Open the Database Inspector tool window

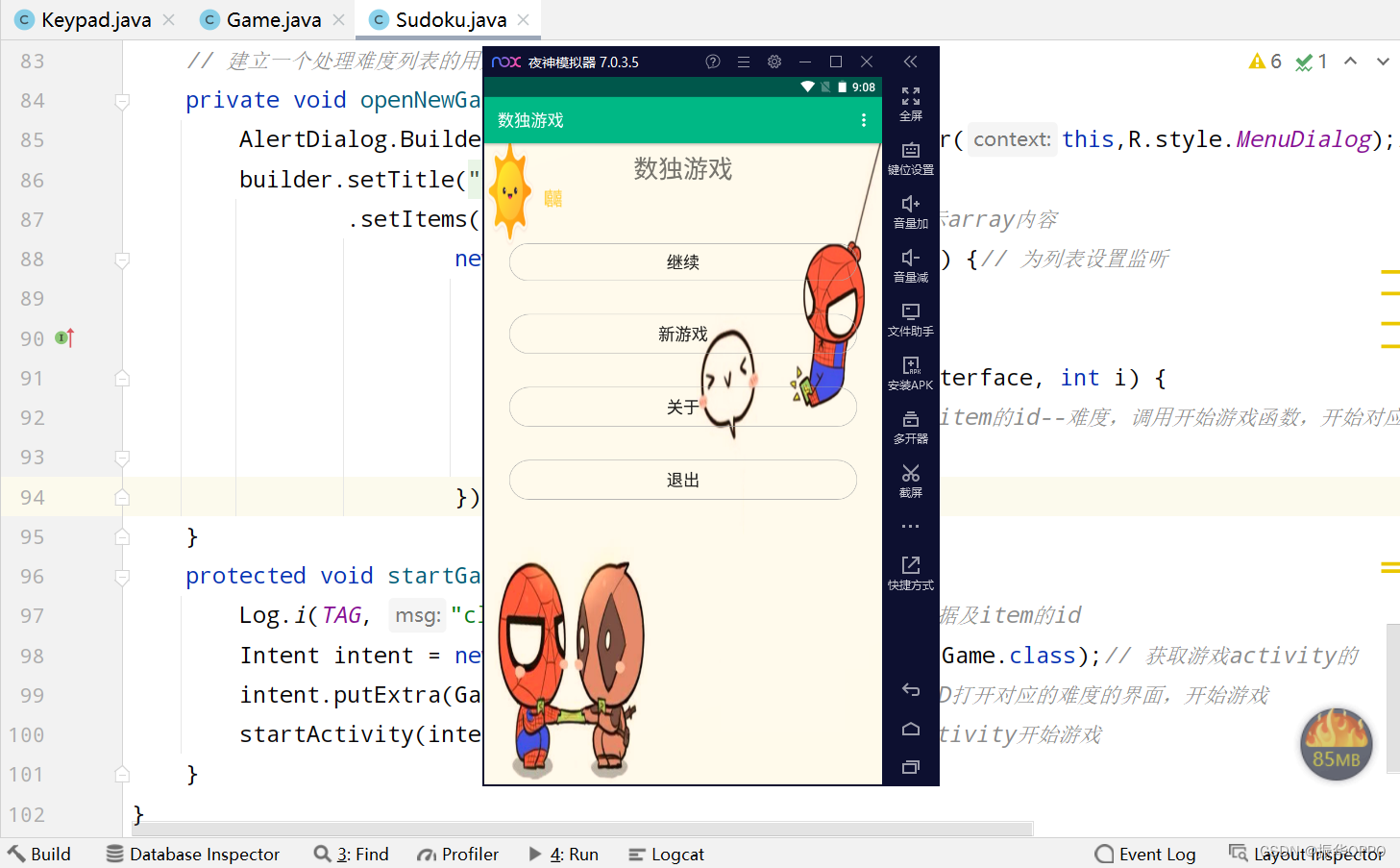tap(193, 854)
